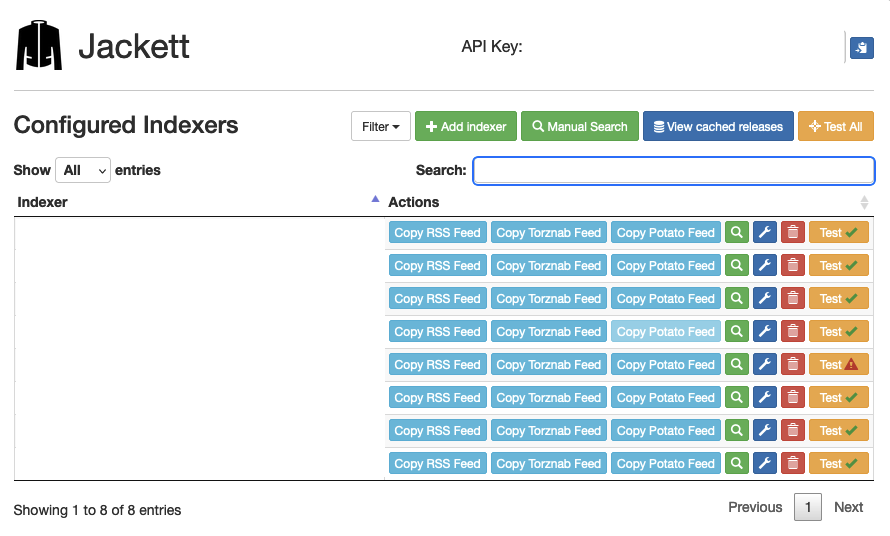The width and height of the screenshot is (890, 536).
Task: Sort by the Actions column header
Action: tap(629, 202)
